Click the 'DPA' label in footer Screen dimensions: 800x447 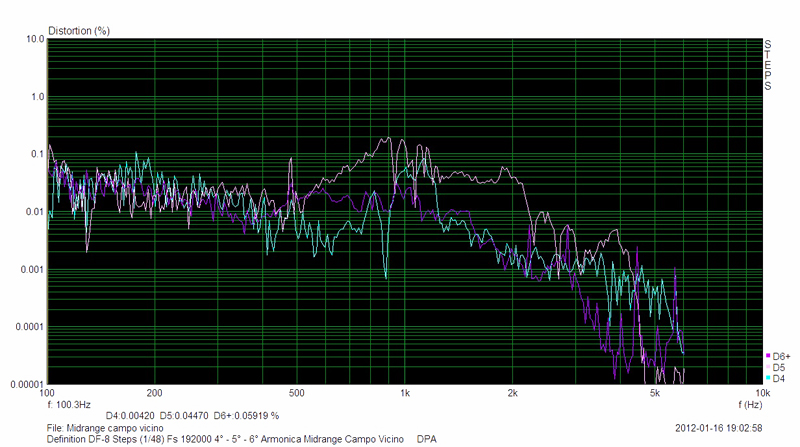[427, 439]
